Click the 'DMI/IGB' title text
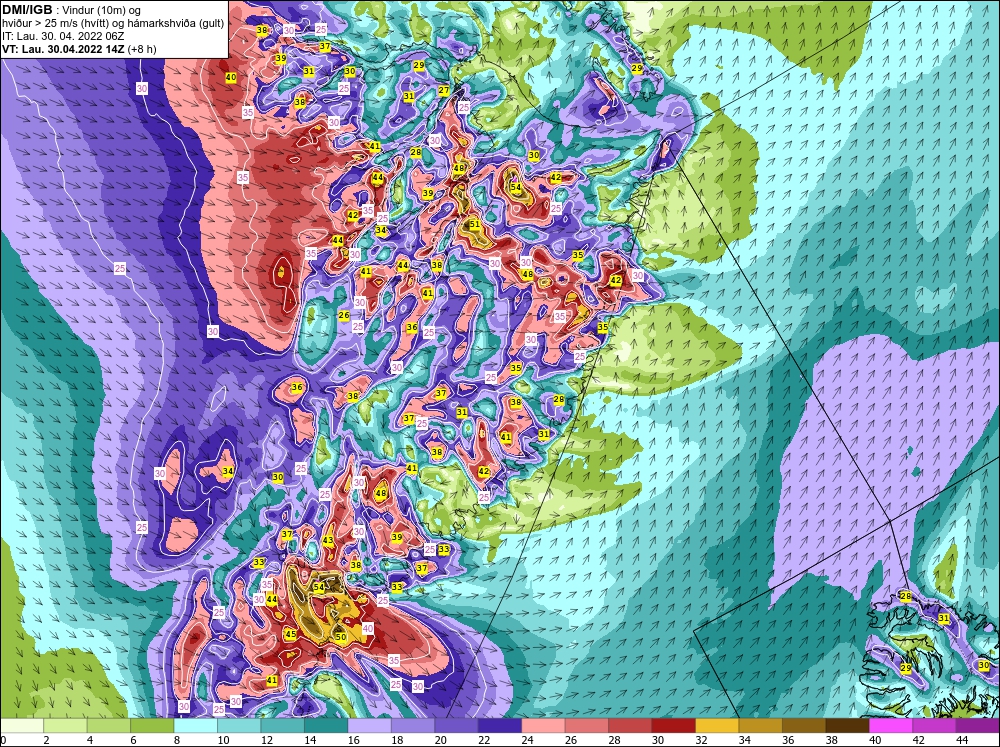 [x=27, y=10]
